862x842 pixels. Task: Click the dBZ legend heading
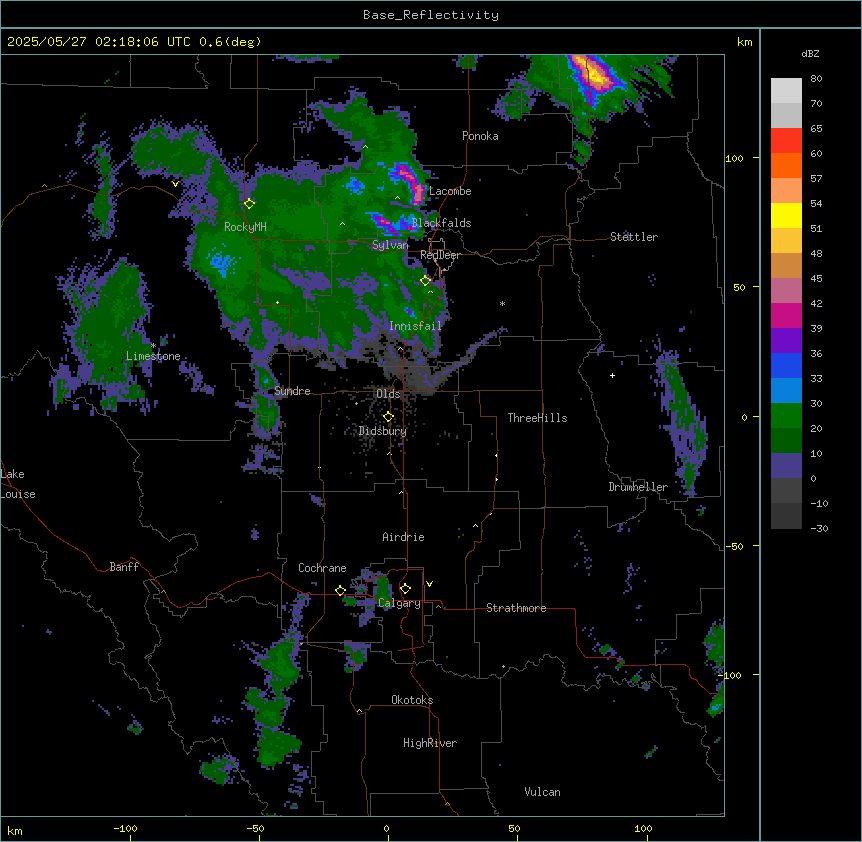pos(810,54)
